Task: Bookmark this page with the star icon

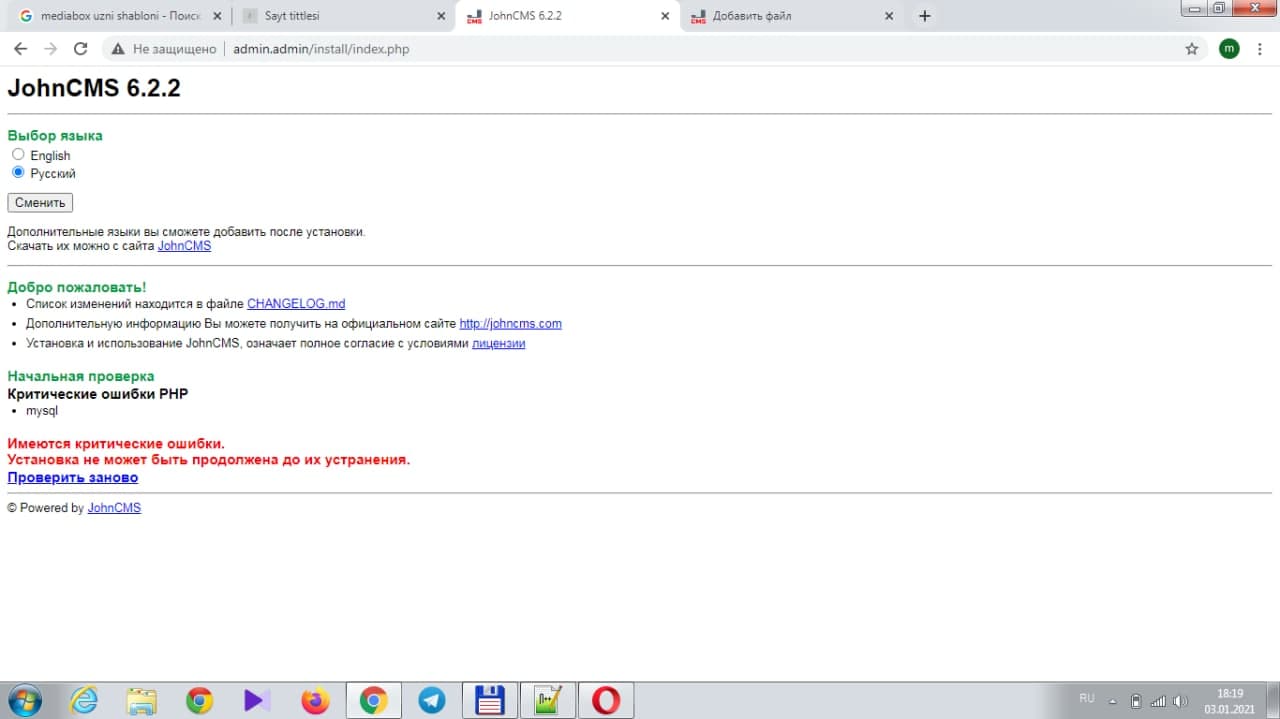Action: (1191, 49)
